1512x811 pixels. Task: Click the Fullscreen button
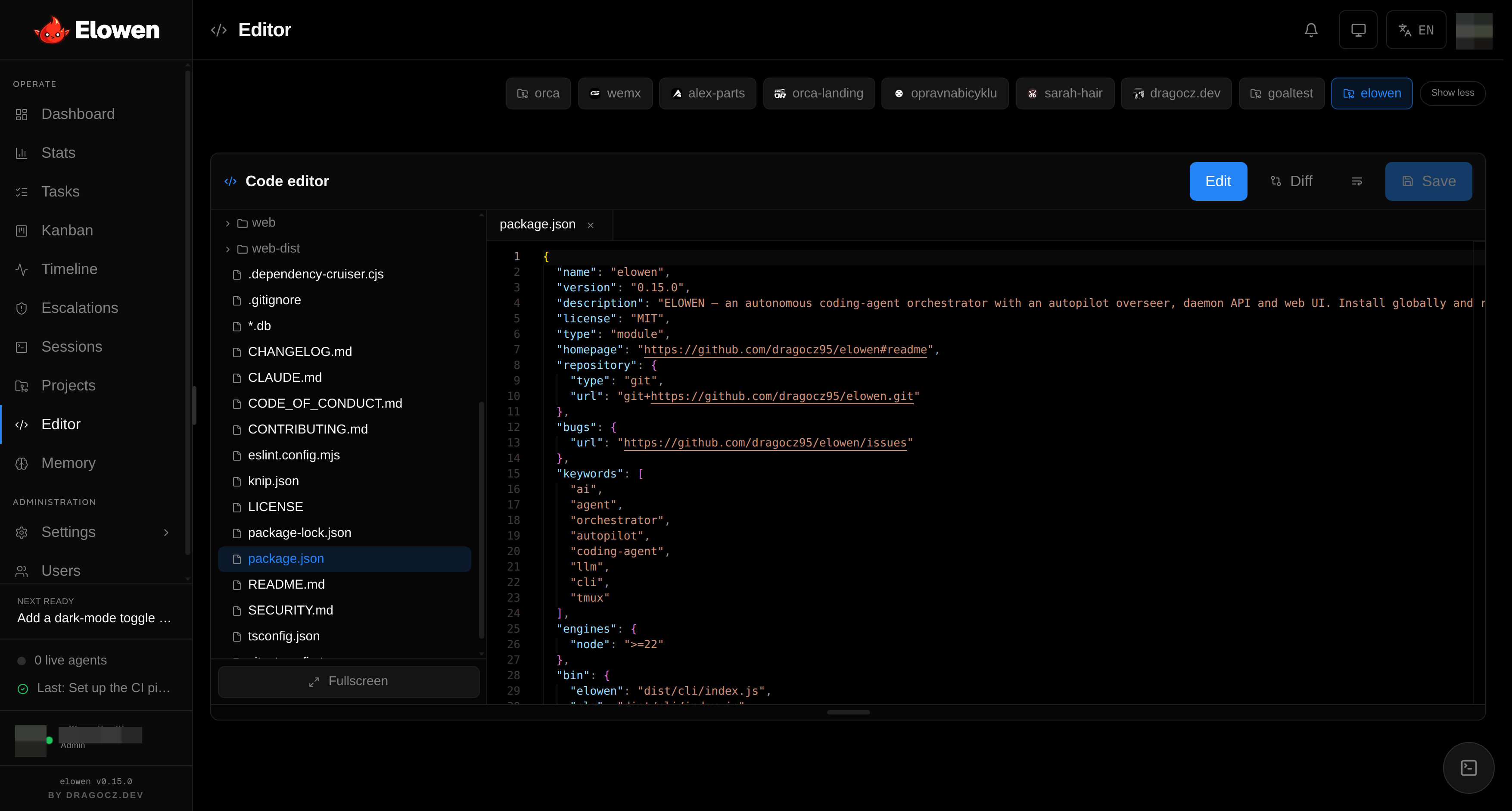pos(348,681)
